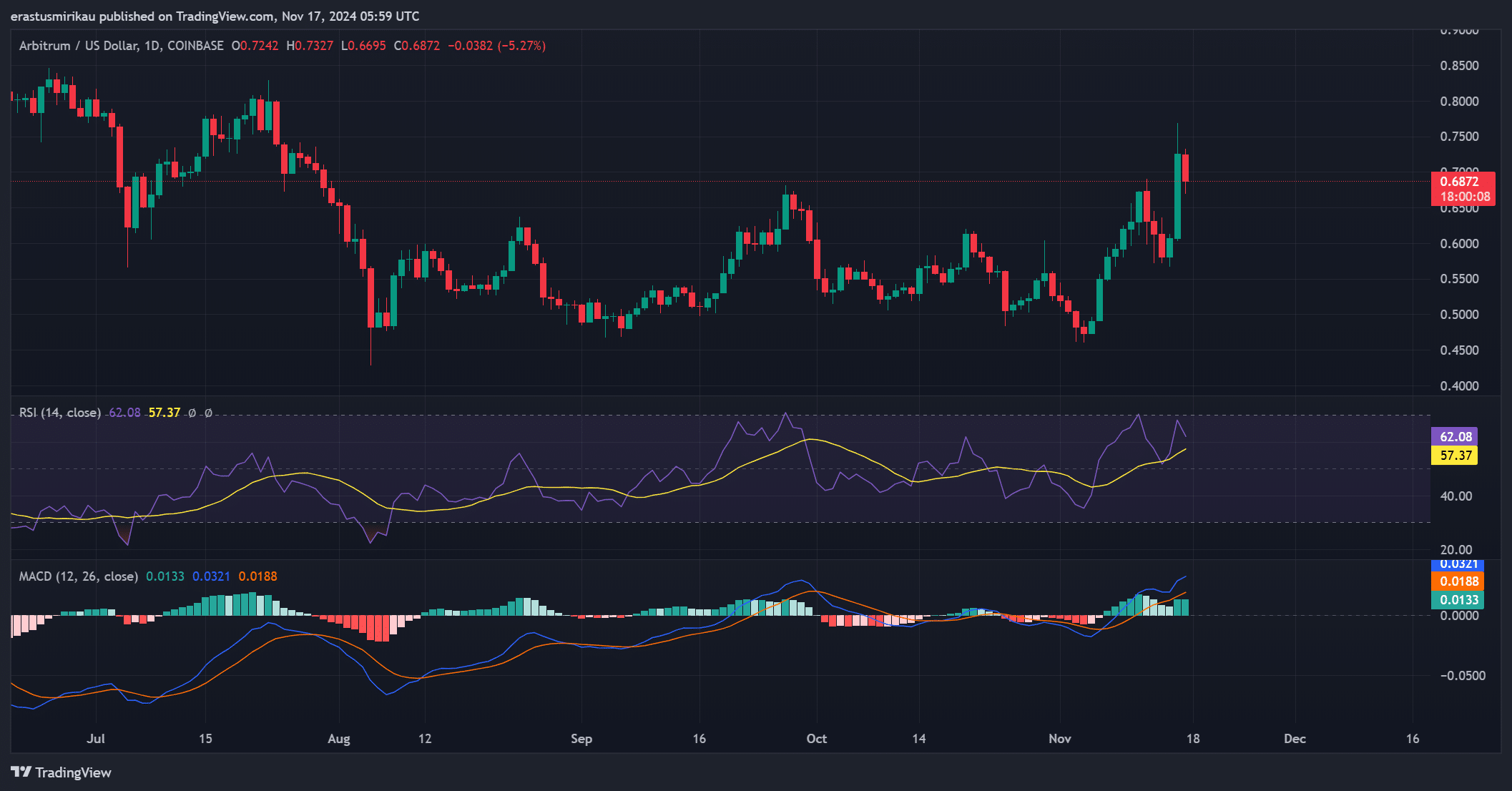Viewport: 1512px width, 791px height.
Task: Click the -0.0500 level on MACD scale
Action: (x=1462, y=676)
